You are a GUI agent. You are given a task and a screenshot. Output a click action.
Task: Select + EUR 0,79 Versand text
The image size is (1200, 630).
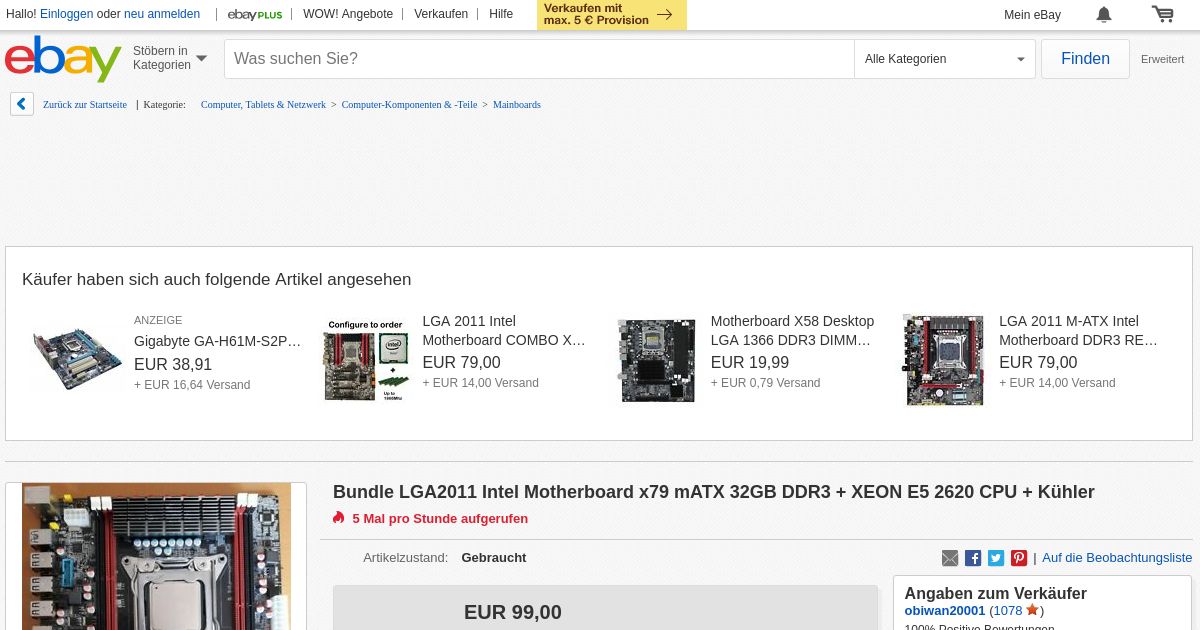coord(766,383)
